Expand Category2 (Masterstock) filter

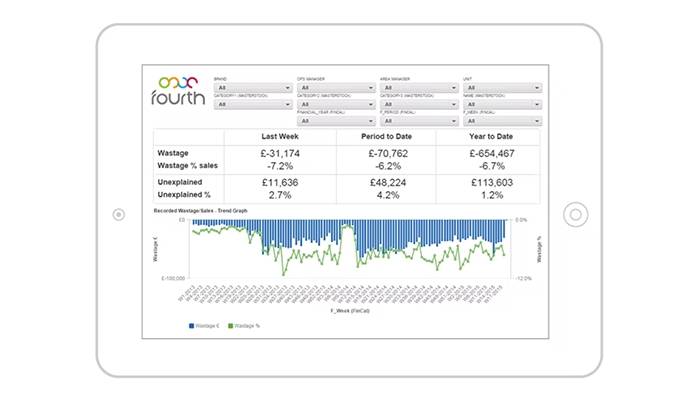point(337,105)
